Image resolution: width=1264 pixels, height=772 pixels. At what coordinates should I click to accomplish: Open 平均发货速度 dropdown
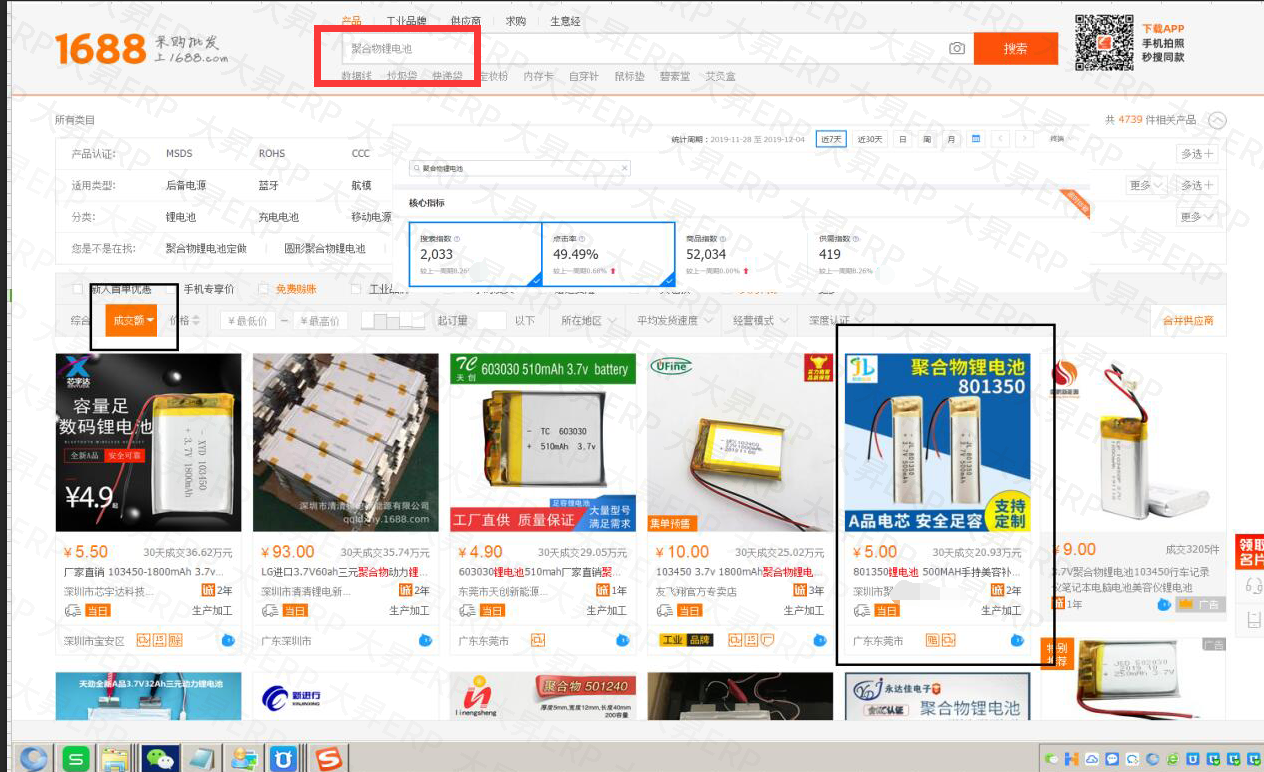674,321
